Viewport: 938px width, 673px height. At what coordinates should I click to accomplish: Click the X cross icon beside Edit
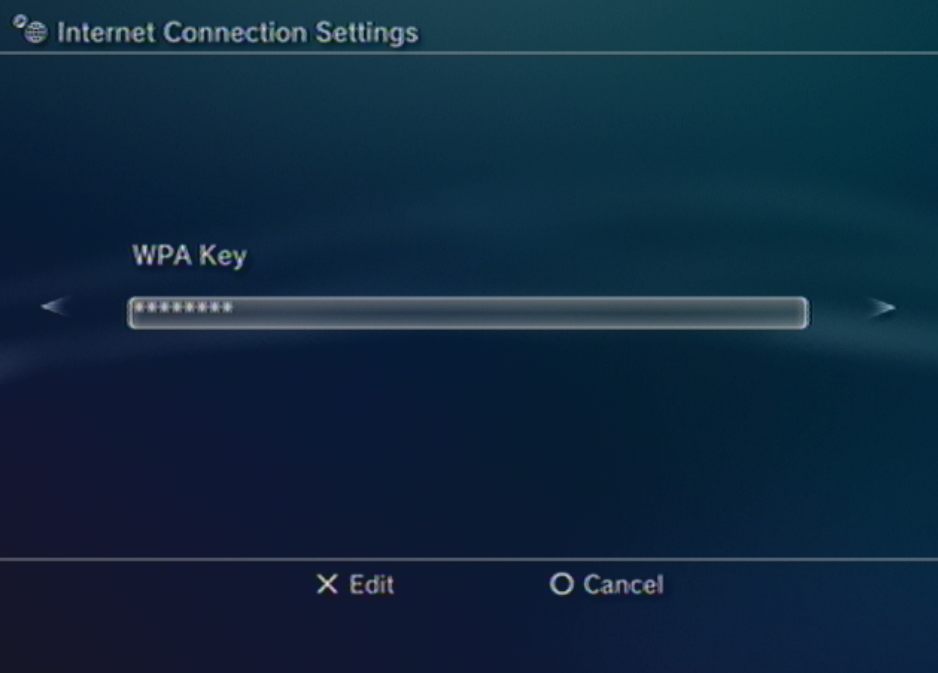click(x=326, y=584)
